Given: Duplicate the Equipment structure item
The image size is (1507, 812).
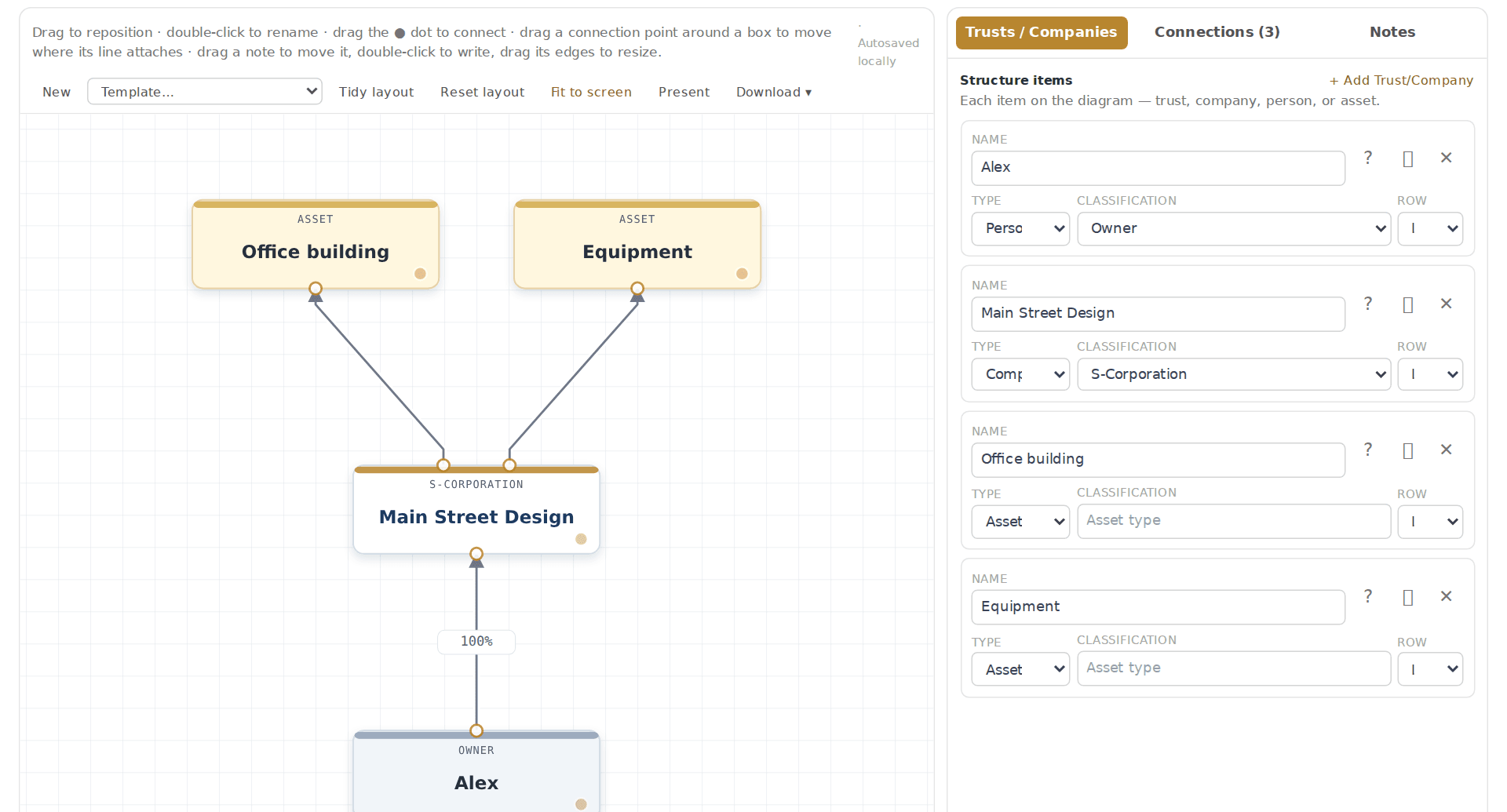Looking at the screenshot, I should 1408,598.
